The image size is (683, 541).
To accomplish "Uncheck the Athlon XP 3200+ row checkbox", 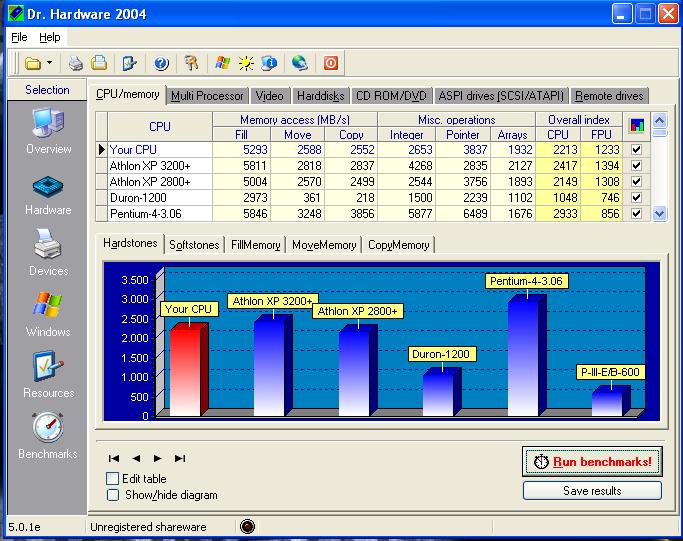I will (636, 166).
